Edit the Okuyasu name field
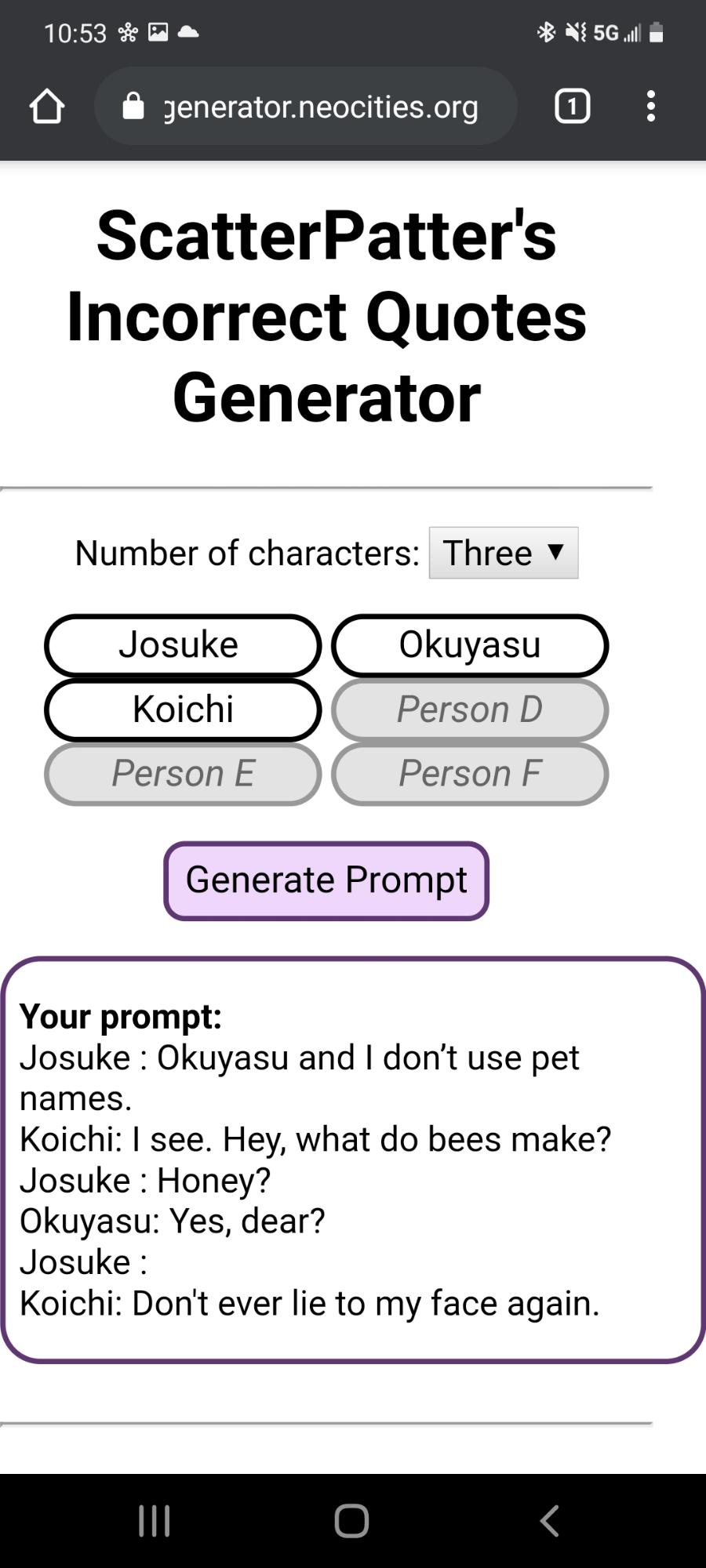This screenshot has width=706, height=1568. pyautogui.click(x=470, y=645)
